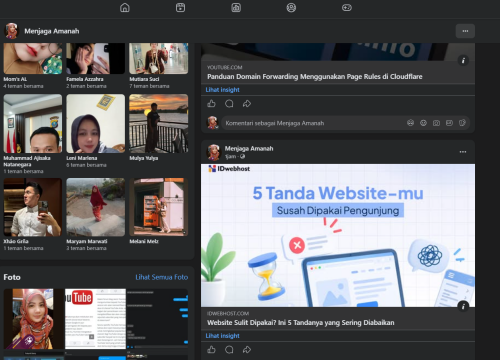Image resolution: width=500 pixels, height=360 pixels.
Task: Open friend Melani Melz photo
Action: [x=159, y=207]
